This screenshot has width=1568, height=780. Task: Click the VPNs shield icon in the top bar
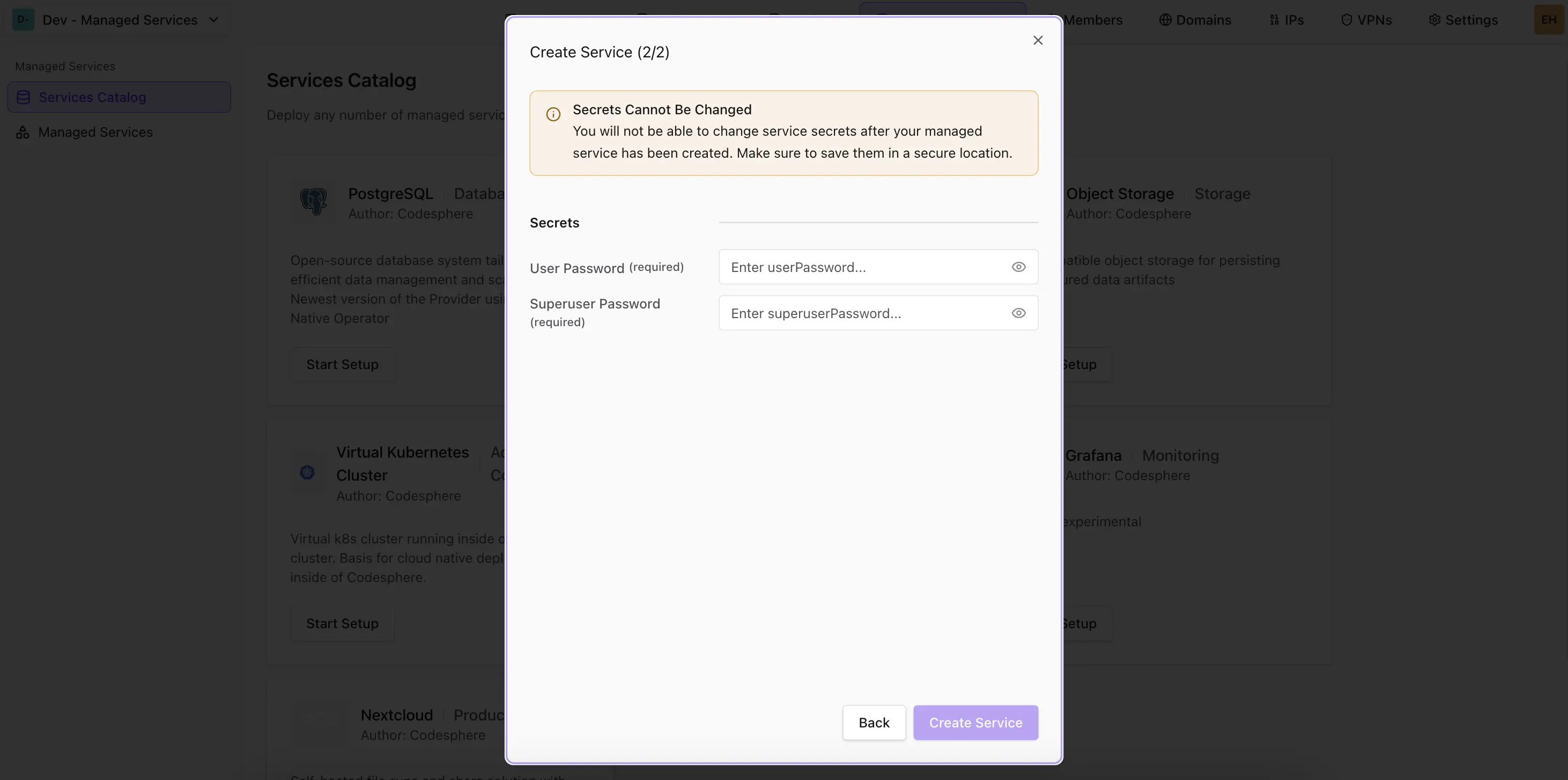1346,19
